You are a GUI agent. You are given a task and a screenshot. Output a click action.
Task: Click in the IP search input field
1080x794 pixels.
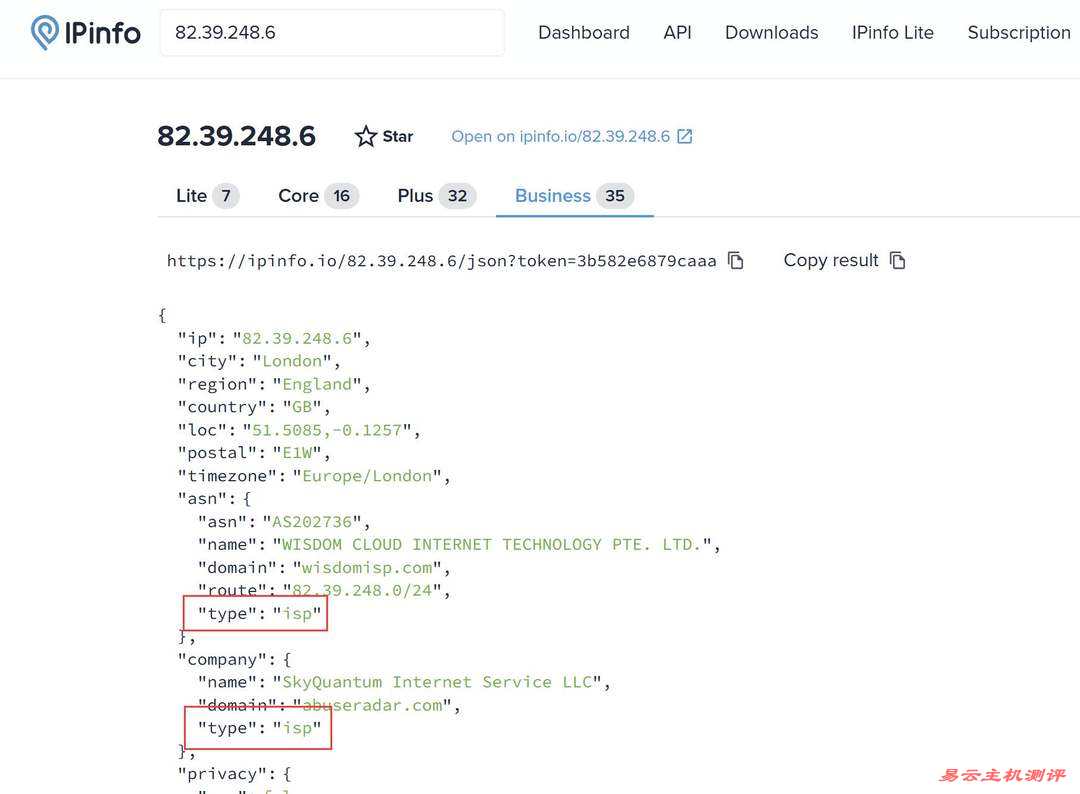click(332, 33)
